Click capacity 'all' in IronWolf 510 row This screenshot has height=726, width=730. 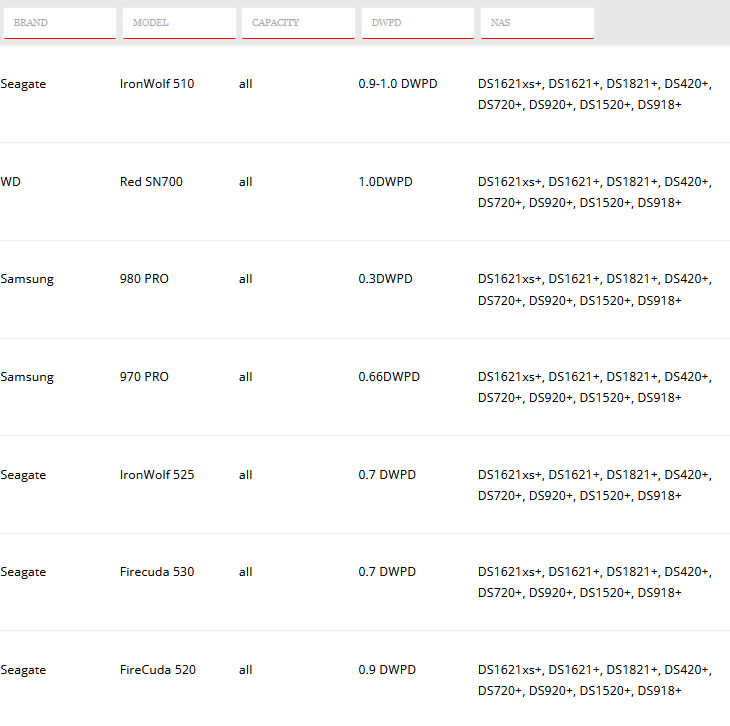(246, 84)
